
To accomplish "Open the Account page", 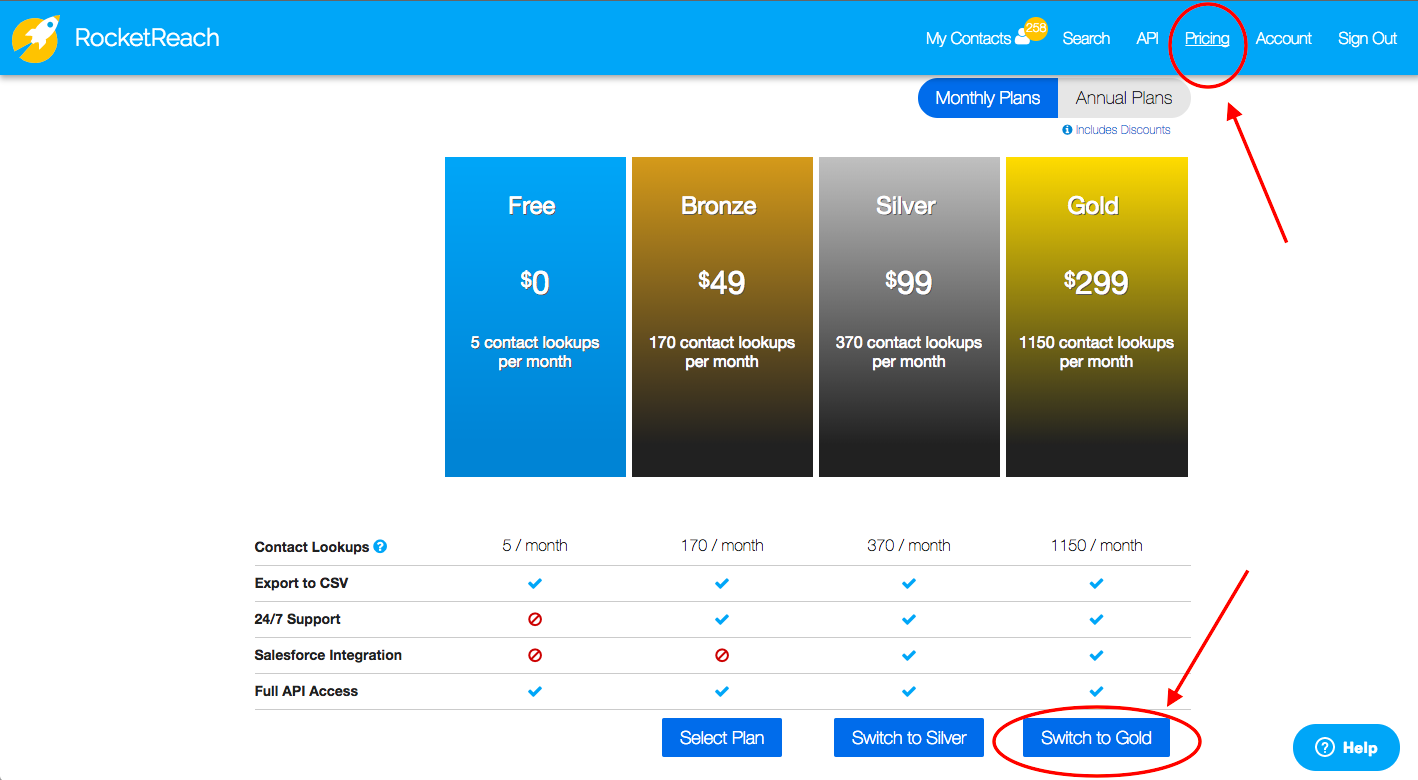I will point(1283,38).
